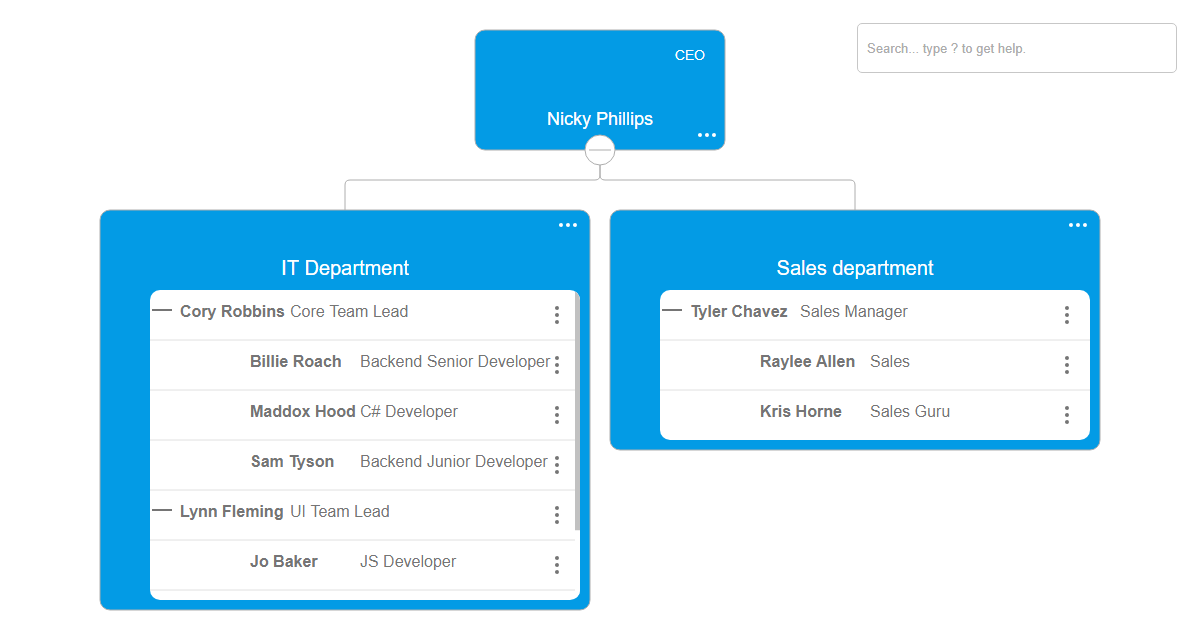
Task: Collapse Nicky Phillips' child nodes
Action: click(x=600, y=150)
